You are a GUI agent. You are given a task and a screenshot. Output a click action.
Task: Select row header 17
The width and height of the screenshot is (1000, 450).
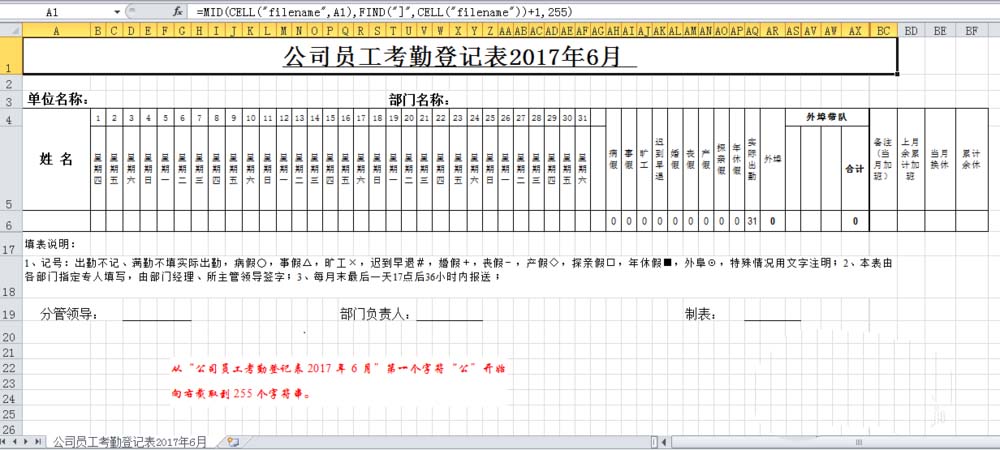point(11,244)
